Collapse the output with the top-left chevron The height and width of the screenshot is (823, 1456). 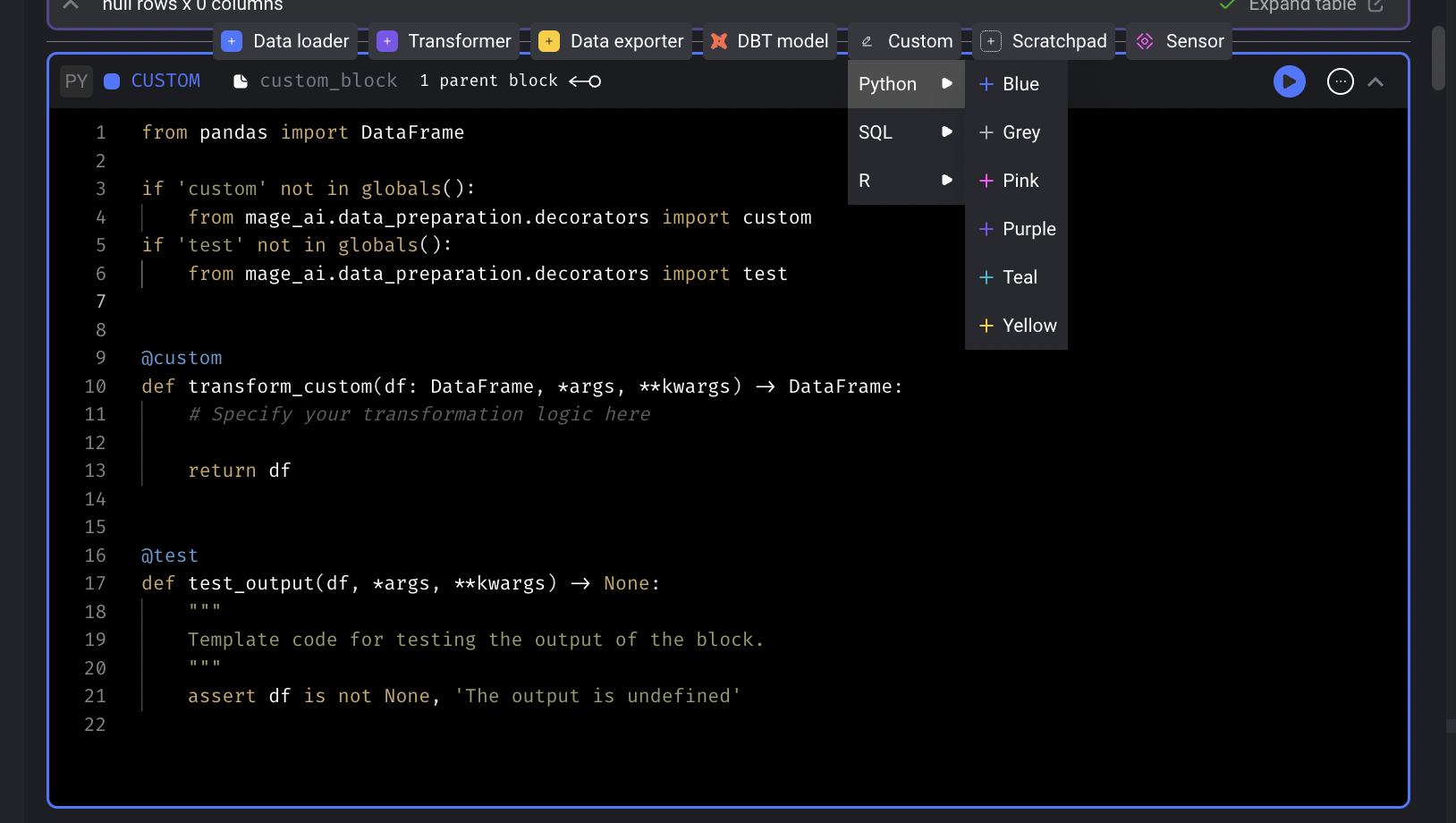[71, 4]
